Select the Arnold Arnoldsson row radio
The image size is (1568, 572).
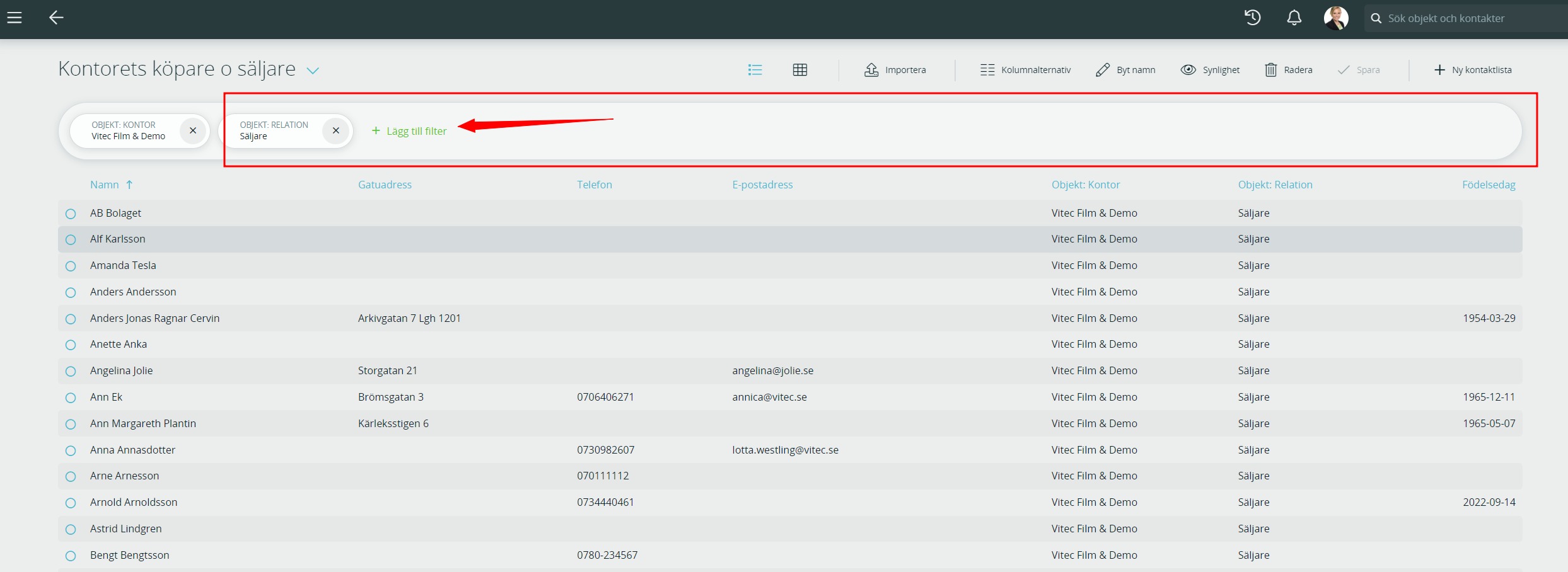(x=71, y=503)
